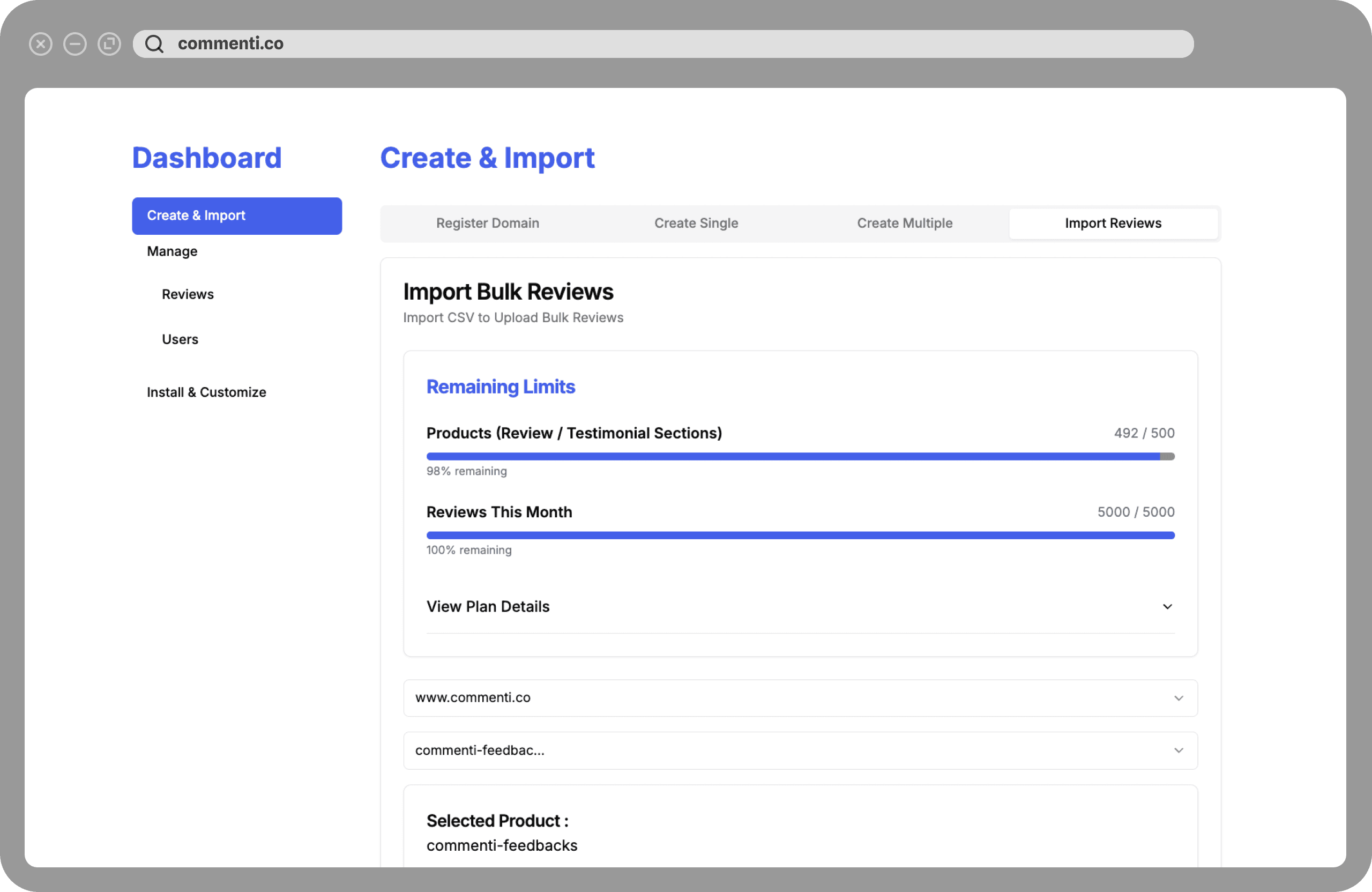This screenshot has width=1372, height=892.
Task: Click the Reviews This Month progress bar
Action: pos(800,536)
